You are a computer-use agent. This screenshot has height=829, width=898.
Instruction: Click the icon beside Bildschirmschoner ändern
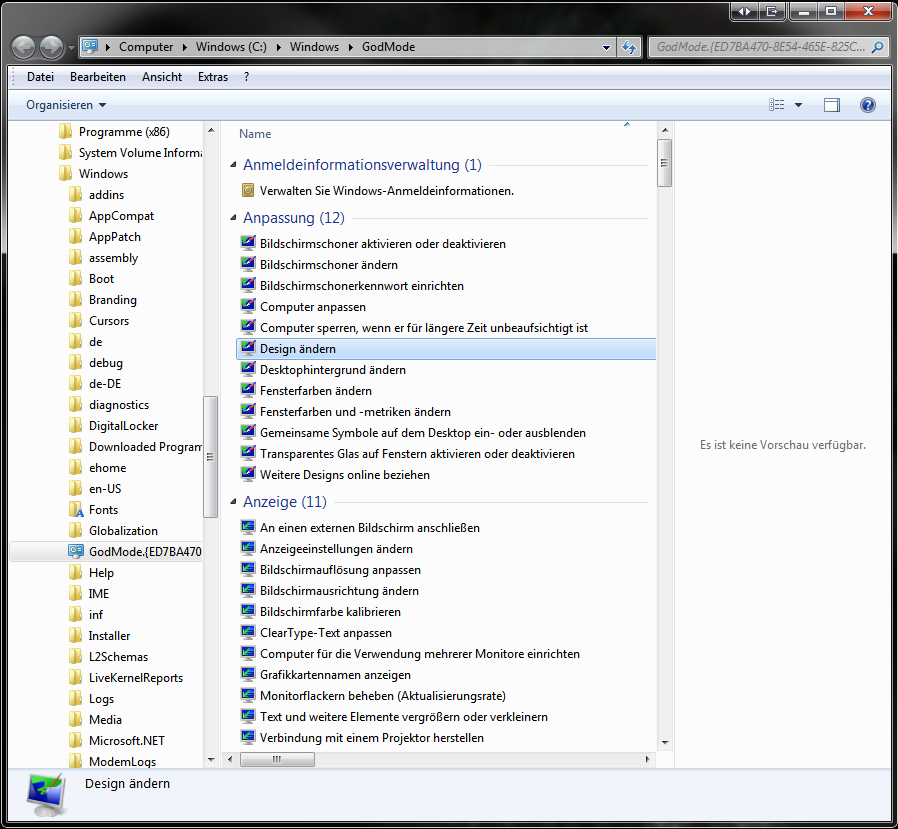(x=248, y=264)
